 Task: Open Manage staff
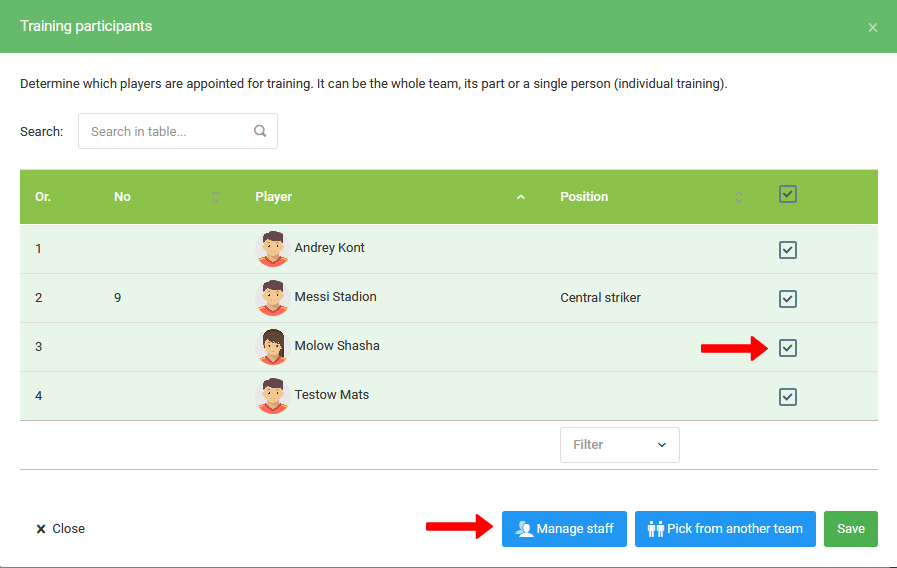tap(564, 529)
